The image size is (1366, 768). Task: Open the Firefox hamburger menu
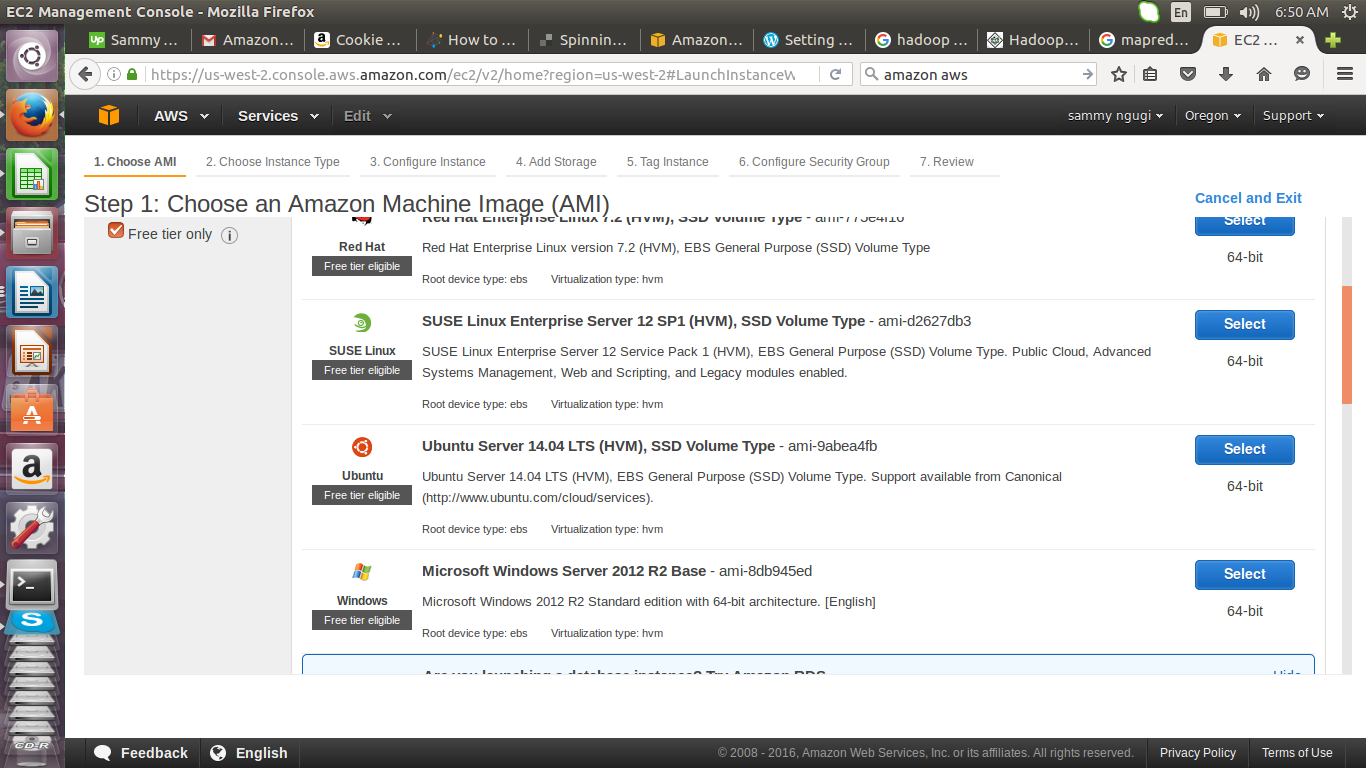[x=1344, y=74]
